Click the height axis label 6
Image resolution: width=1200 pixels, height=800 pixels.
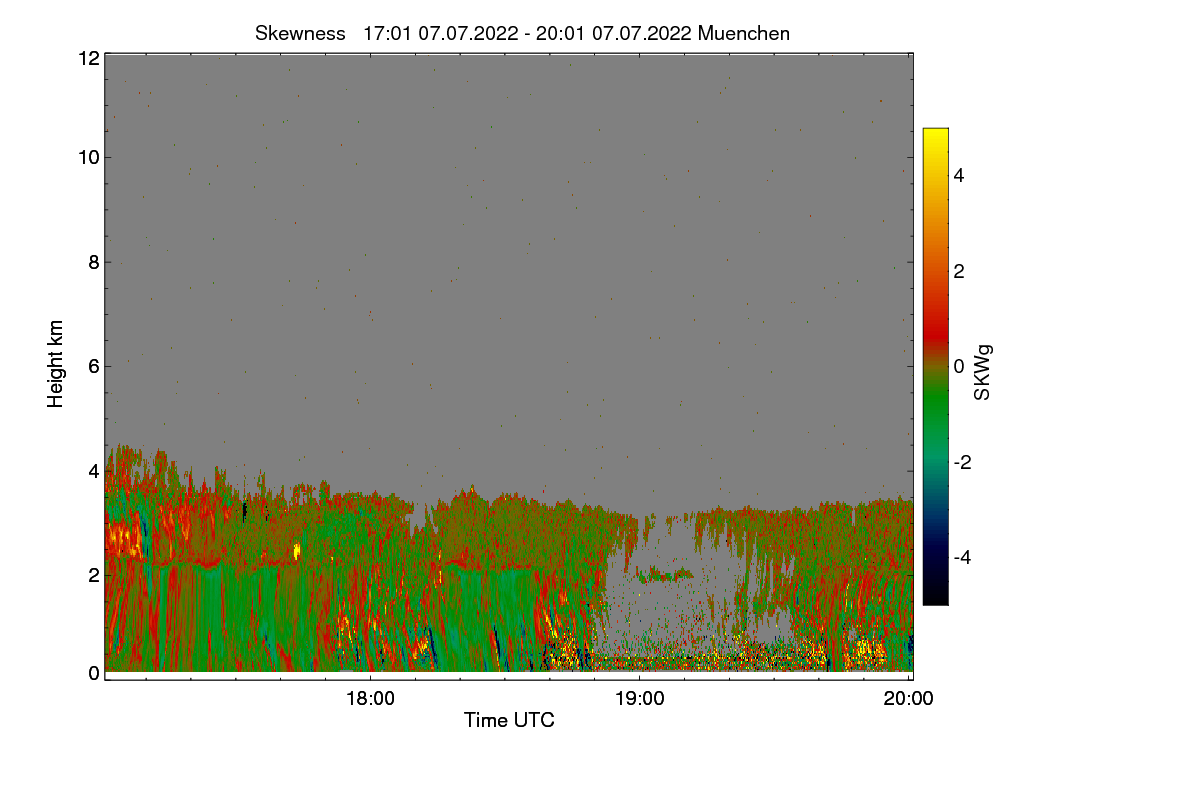click(92, 366)
